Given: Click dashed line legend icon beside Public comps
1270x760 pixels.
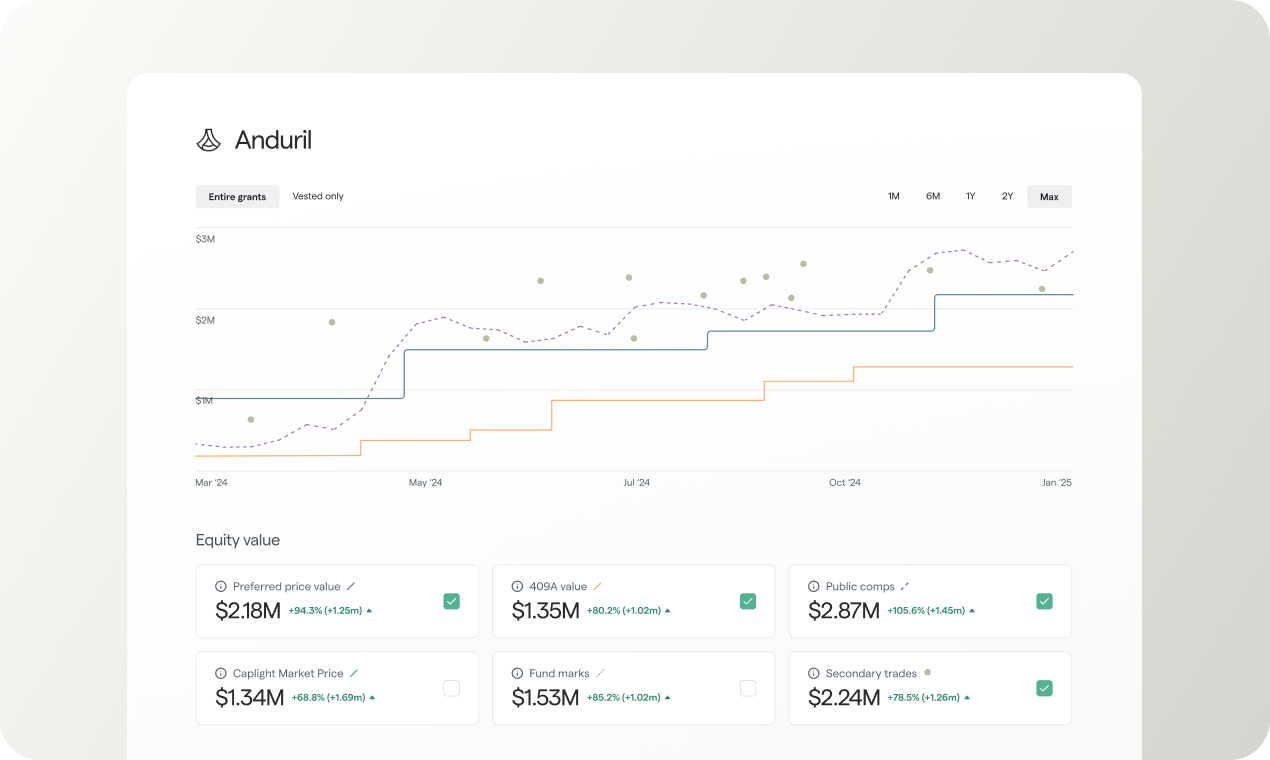Looking at the screenshot, I should point(905,587).
